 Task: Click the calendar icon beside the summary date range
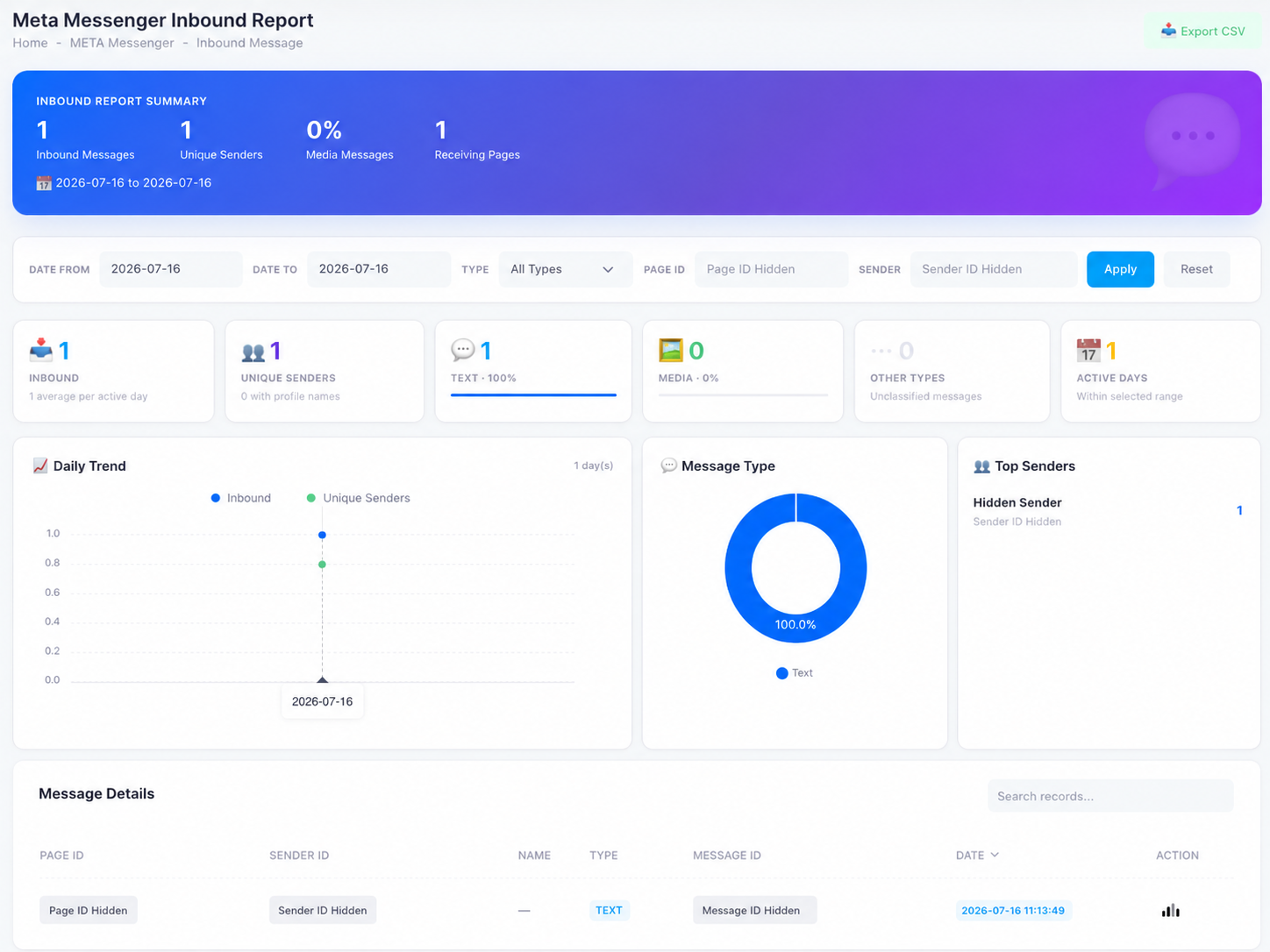click(44, 183)
